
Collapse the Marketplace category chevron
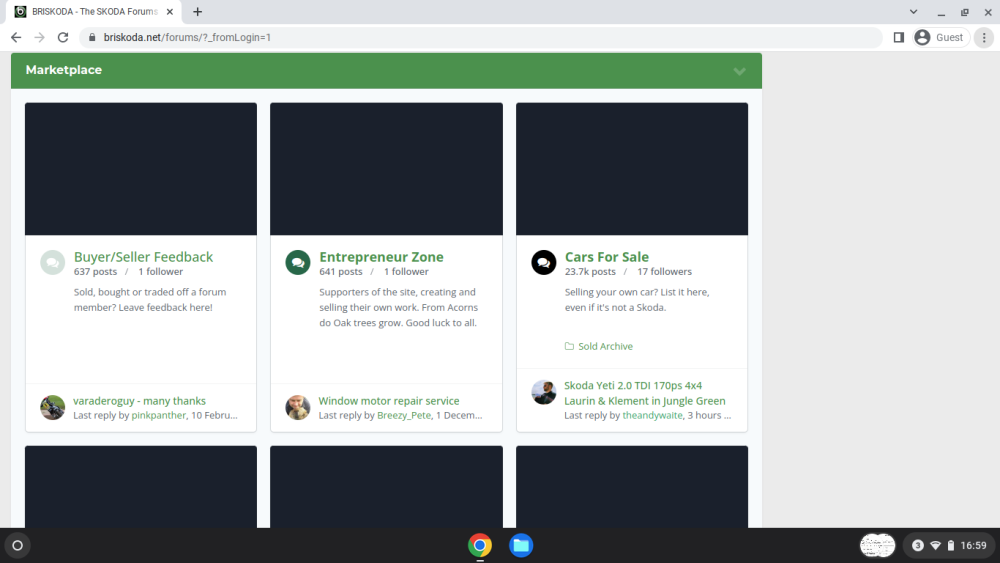pos(739,71)
